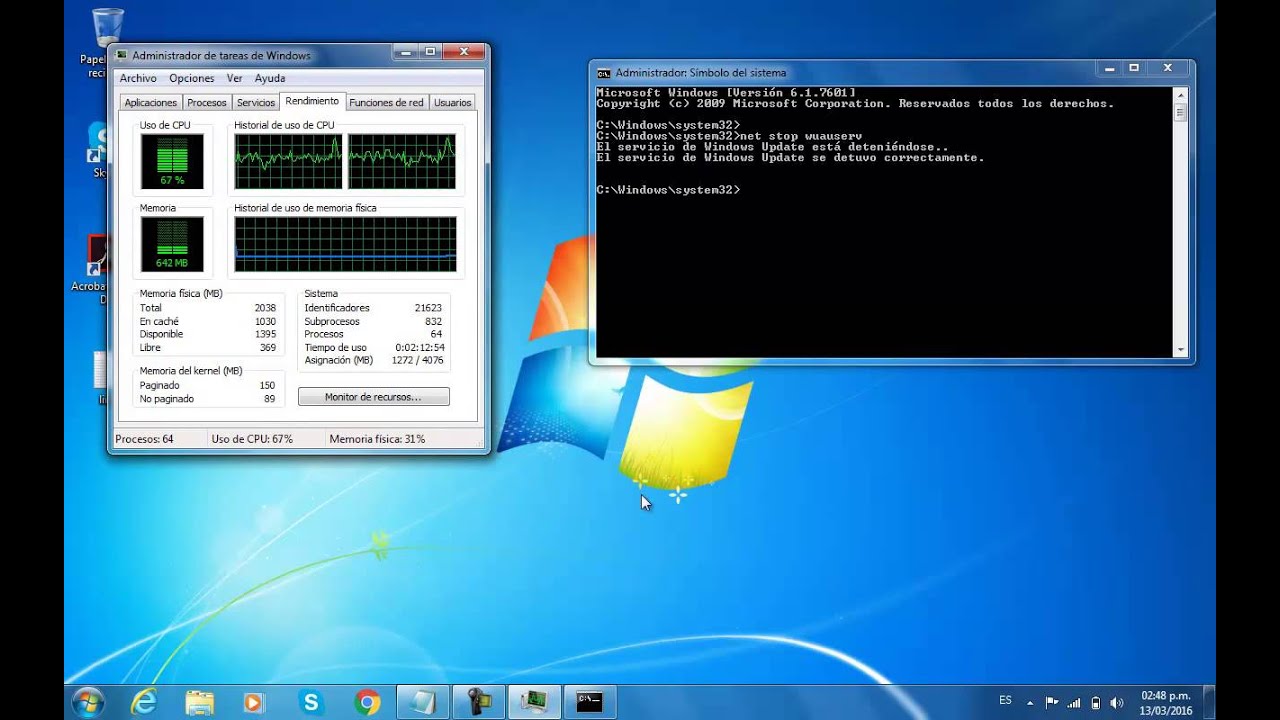Click the Disponible 1395 value
Image resolution: width=1280 pixels, height=720 pixels.
tap(265, 334)
